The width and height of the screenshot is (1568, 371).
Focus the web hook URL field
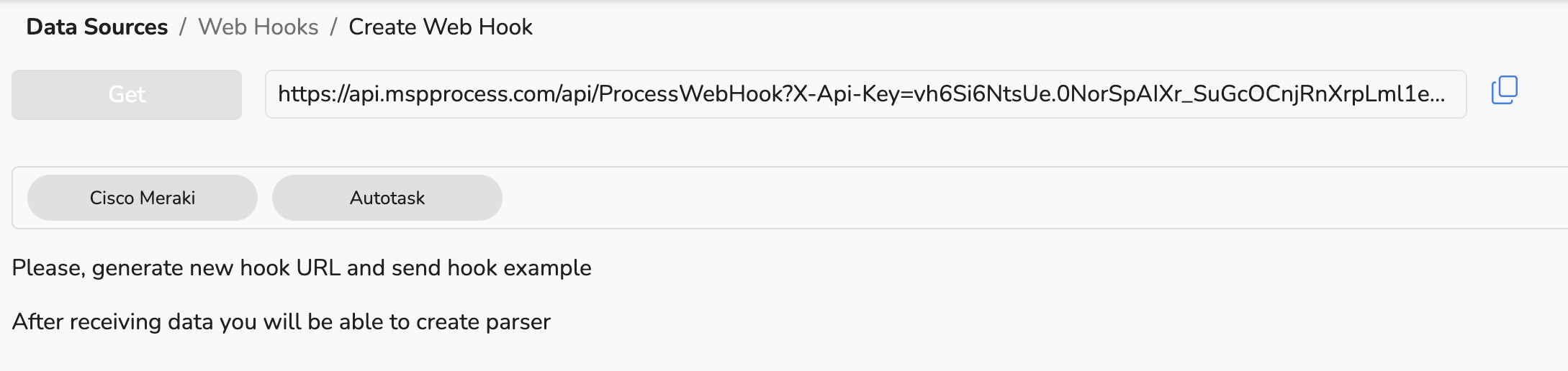tap(865, 94)
